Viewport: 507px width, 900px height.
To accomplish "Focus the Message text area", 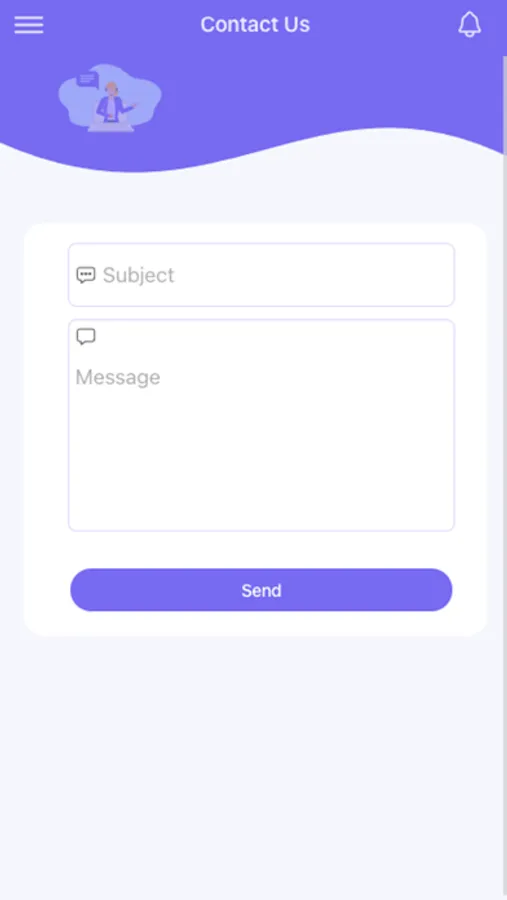I will coord(261,425).
